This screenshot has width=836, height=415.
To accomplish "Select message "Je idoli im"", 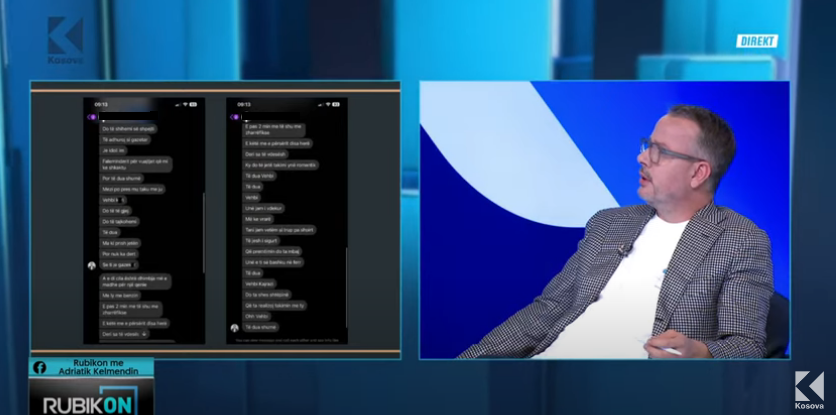I will 113,150.
